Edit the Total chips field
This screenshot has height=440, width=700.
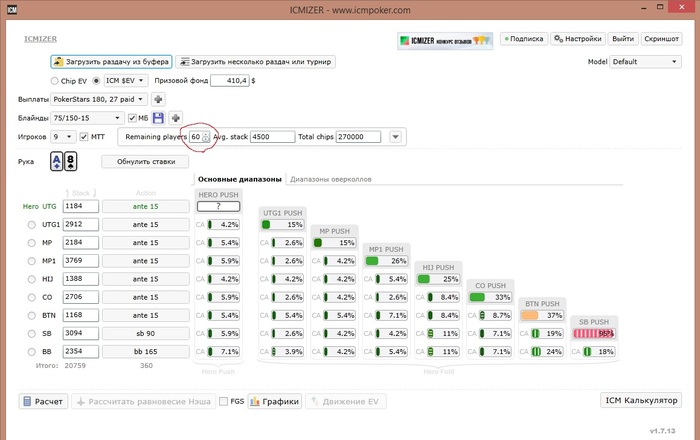358,137
